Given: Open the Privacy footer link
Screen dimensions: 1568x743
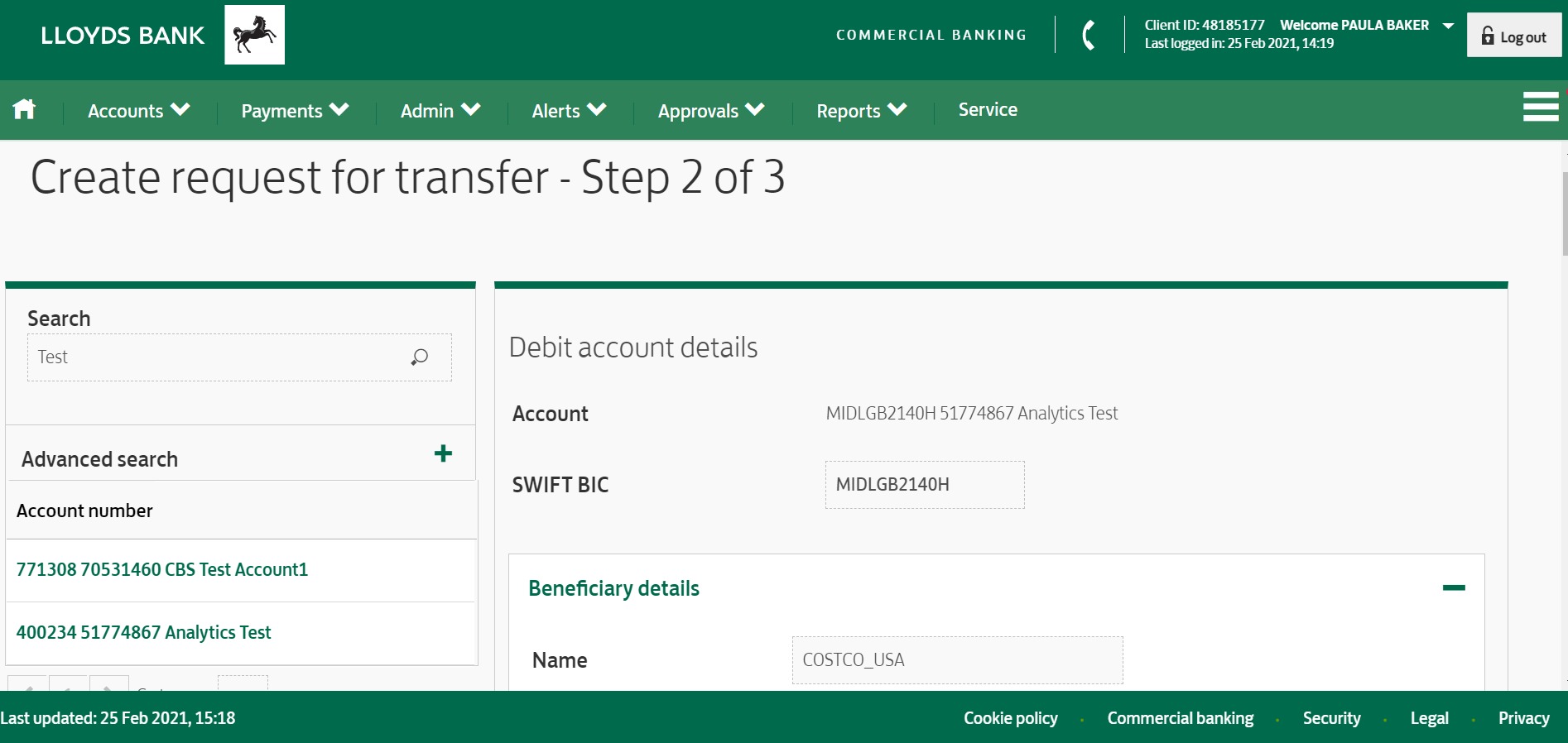Looking at the screenshot, I should click(x=1523, y=717).
